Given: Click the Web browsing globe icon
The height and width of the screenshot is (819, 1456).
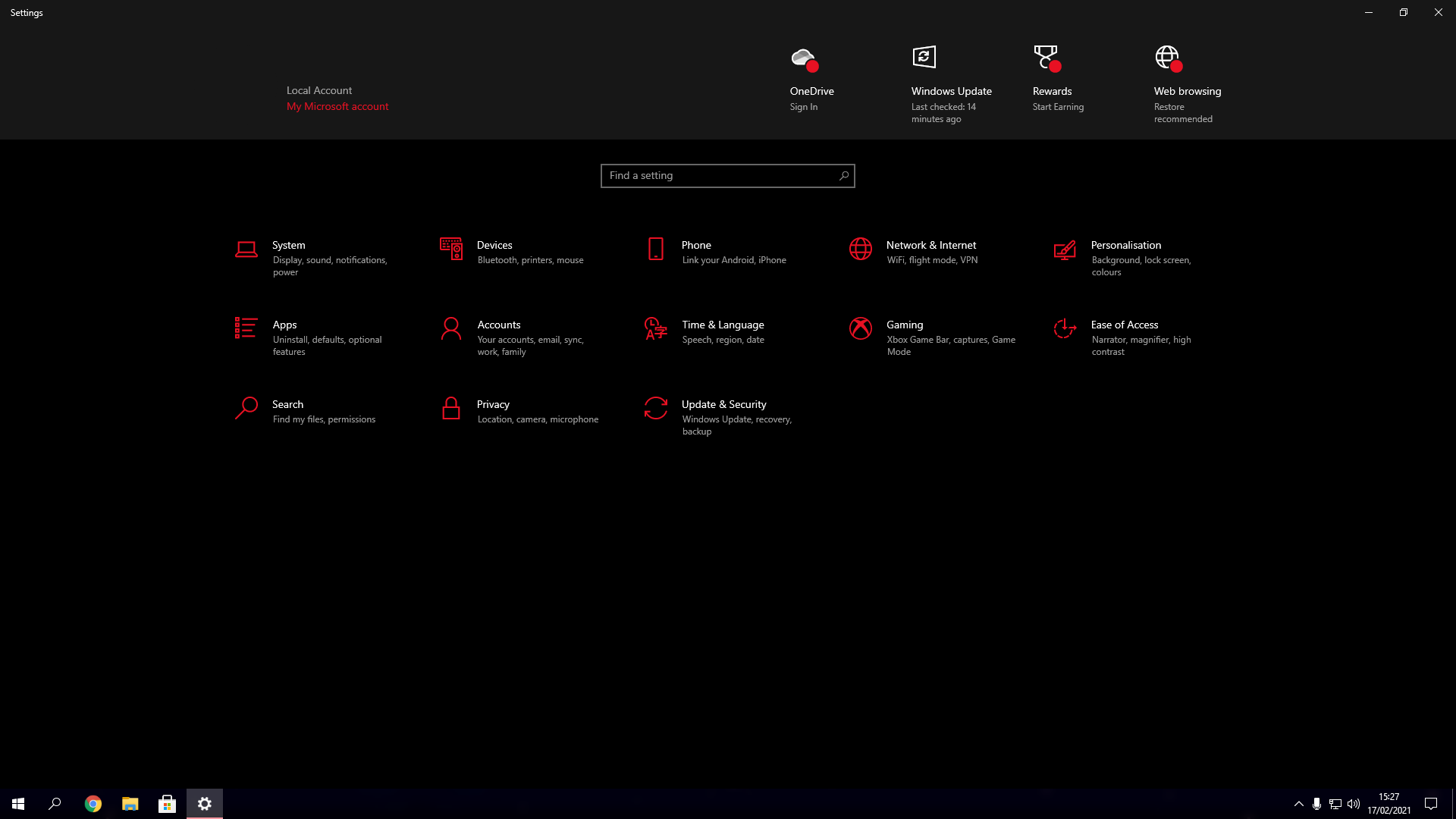Looking at the screenshot, I should pyautogui.click(x=1168, y=58).
